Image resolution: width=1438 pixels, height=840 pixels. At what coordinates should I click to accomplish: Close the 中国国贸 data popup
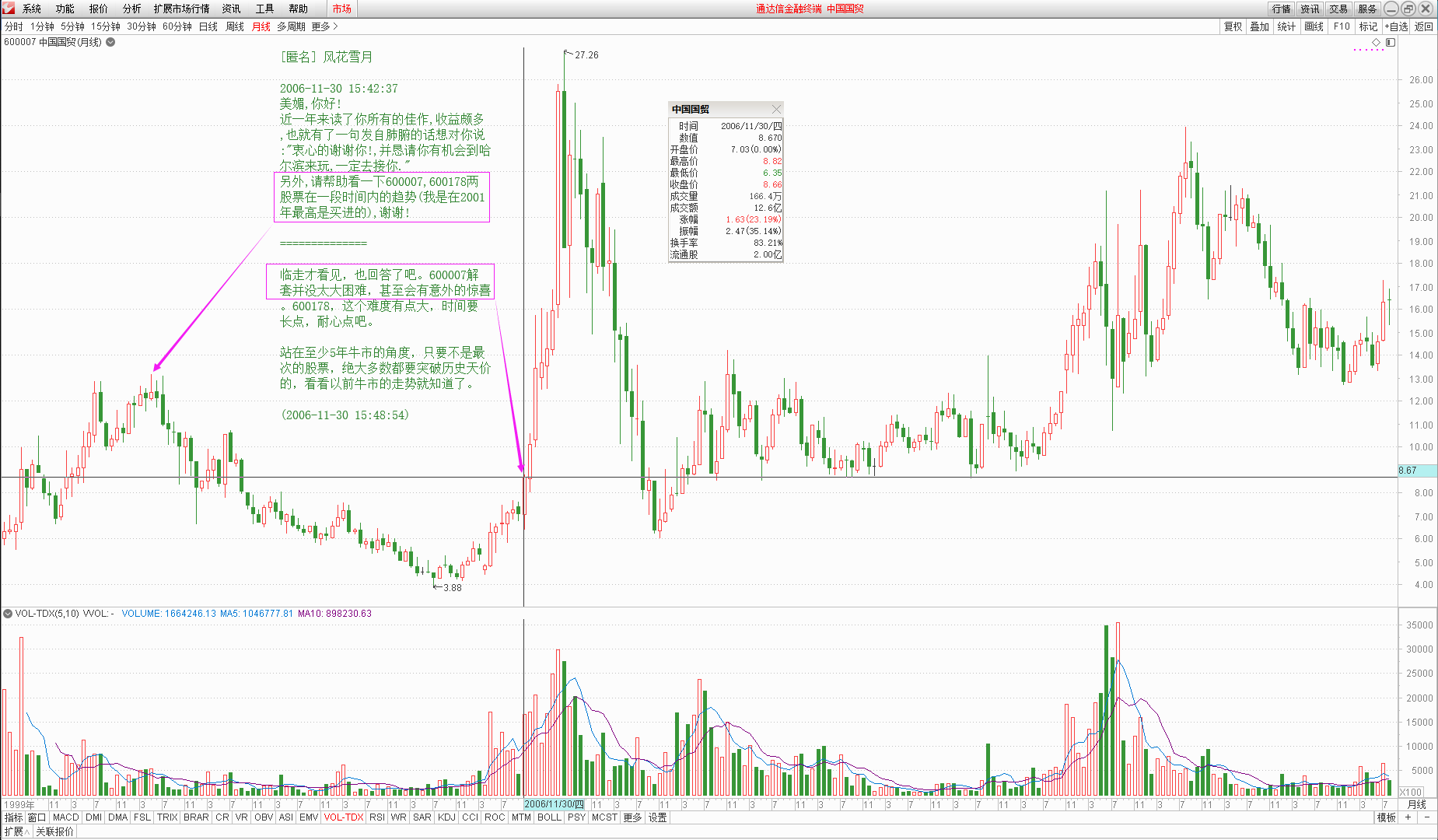pyautogui.click(x=776, y=109)
